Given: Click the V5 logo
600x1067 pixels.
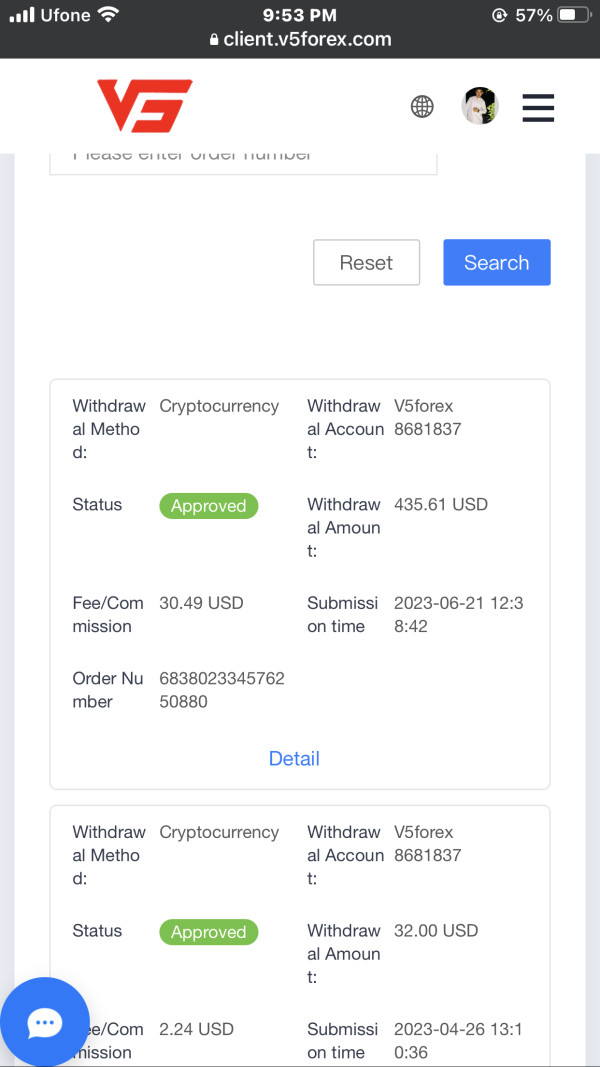Looking at the screenshot, I should [145, 106].
